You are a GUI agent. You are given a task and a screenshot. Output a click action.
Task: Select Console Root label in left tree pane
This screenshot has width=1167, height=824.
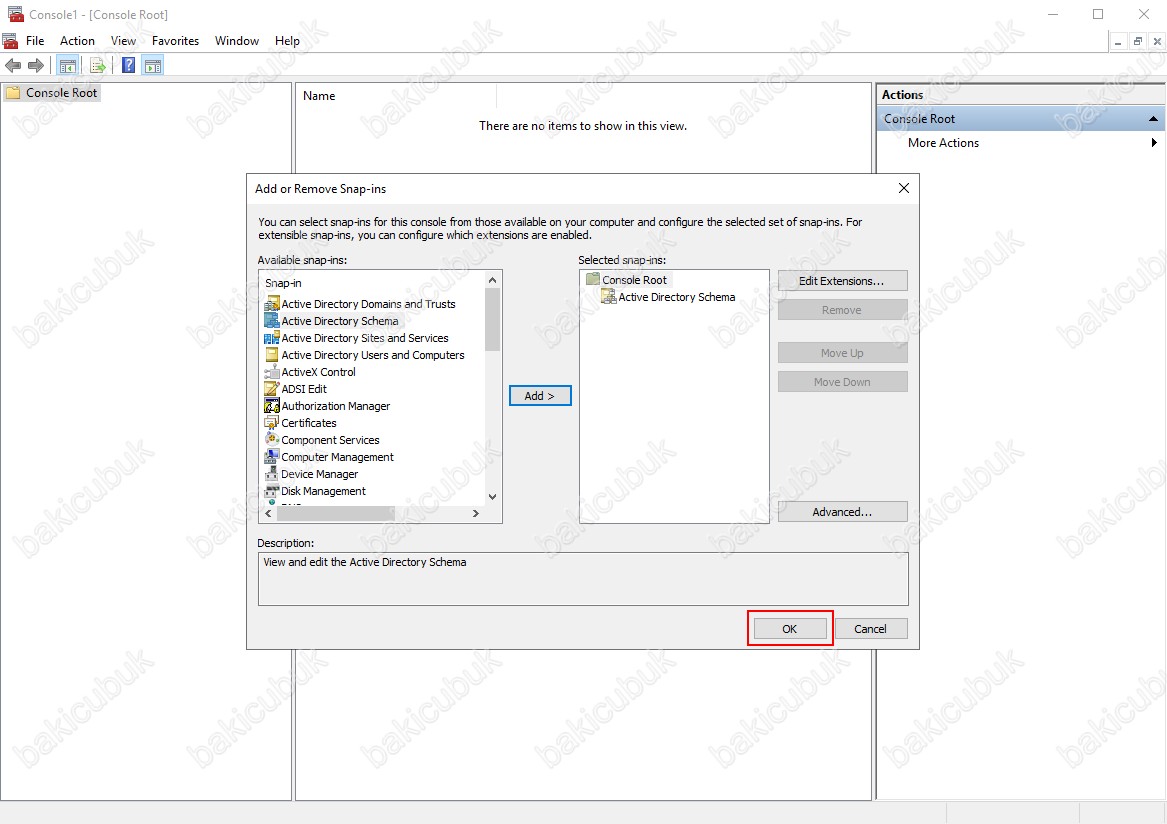pyautogui.click(x=62, y=93)
